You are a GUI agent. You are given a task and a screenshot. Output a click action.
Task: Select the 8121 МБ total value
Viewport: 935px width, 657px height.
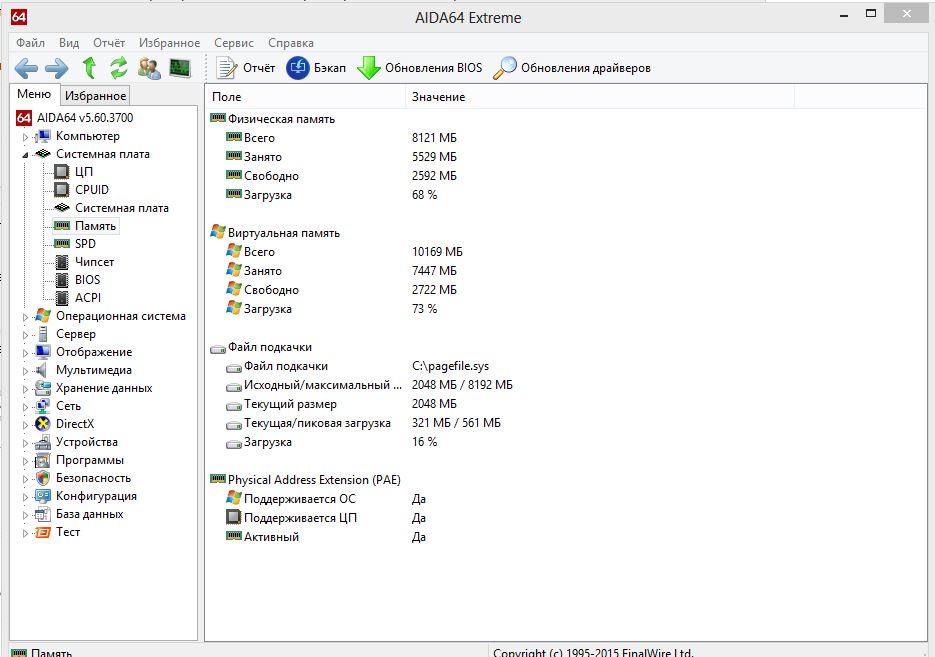434,138
